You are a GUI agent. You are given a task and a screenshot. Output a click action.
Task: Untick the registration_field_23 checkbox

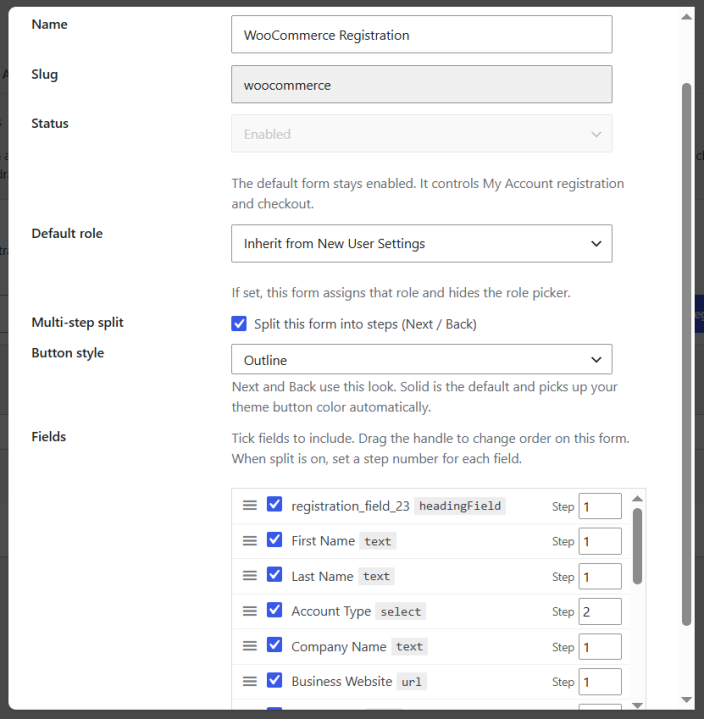click(x=274, y=504)
